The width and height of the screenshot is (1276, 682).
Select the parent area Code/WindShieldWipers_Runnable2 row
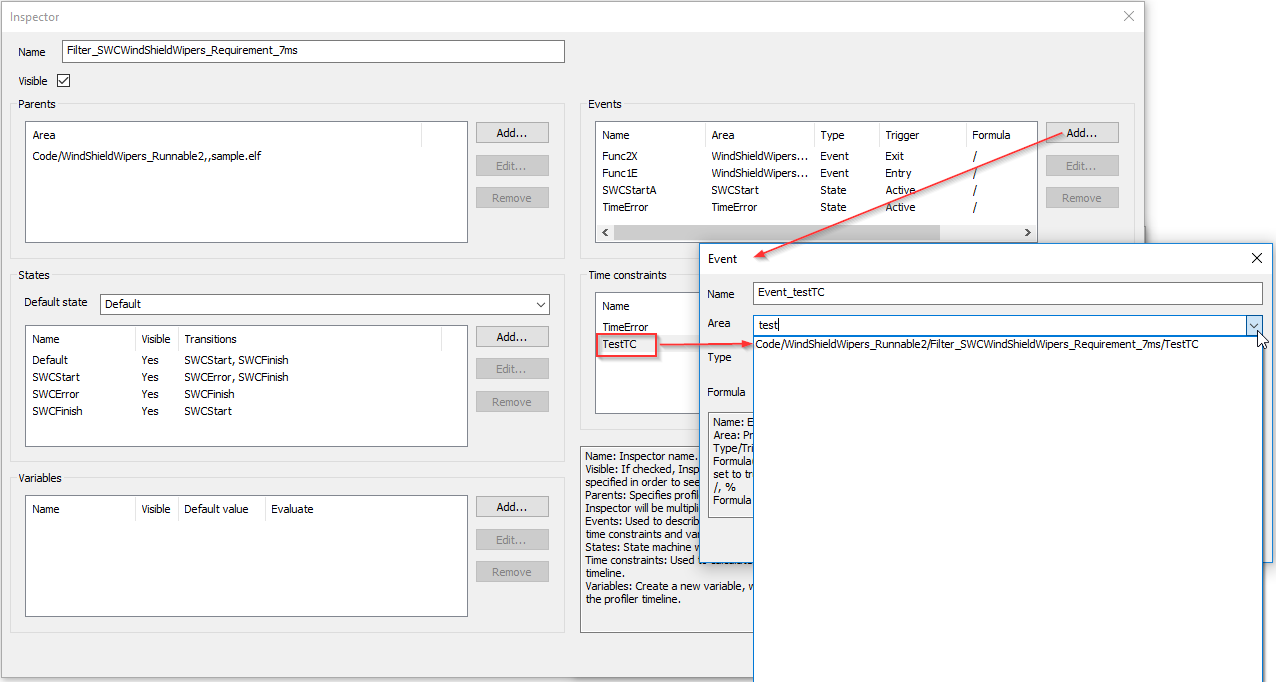click(x=147, y=156)
